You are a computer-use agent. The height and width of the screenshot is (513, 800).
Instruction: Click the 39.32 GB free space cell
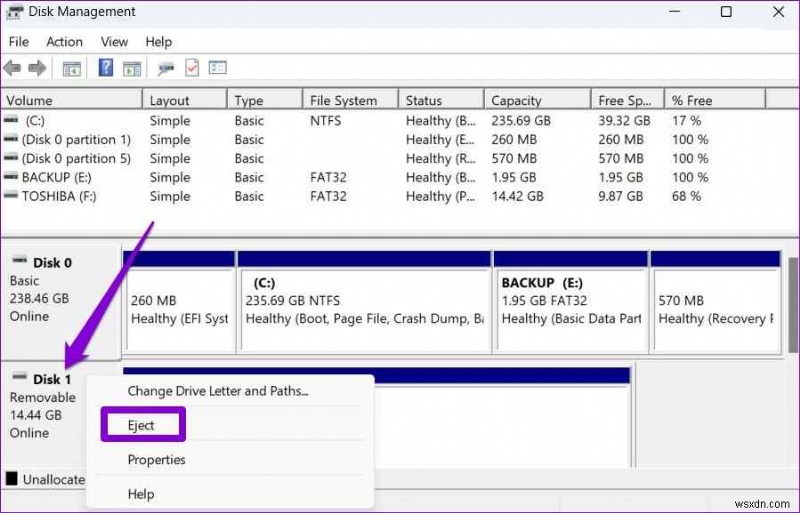click(624, 120)
